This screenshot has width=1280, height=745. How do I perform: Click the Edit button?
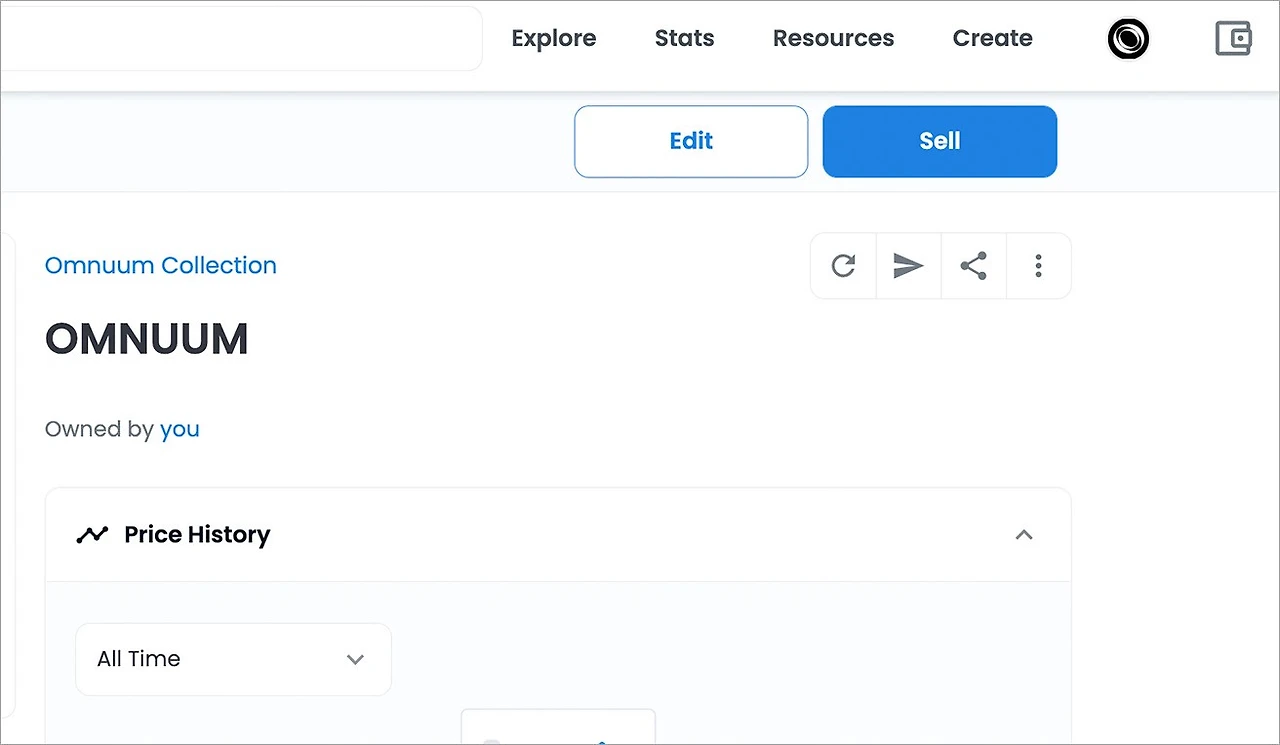(x=691, y=141)
